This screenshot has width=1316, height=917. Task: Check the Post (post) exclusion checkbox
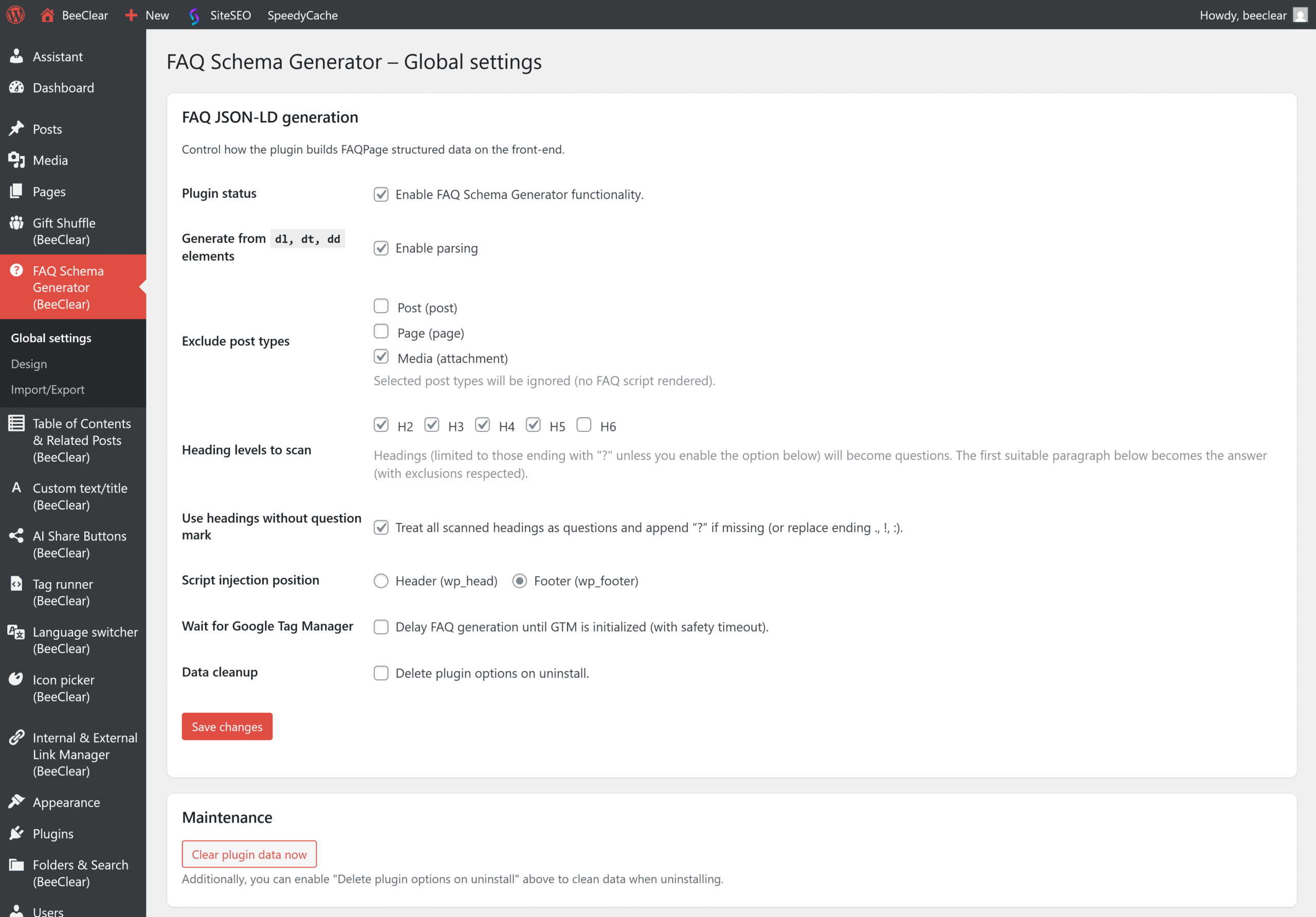tap(381, 306)
